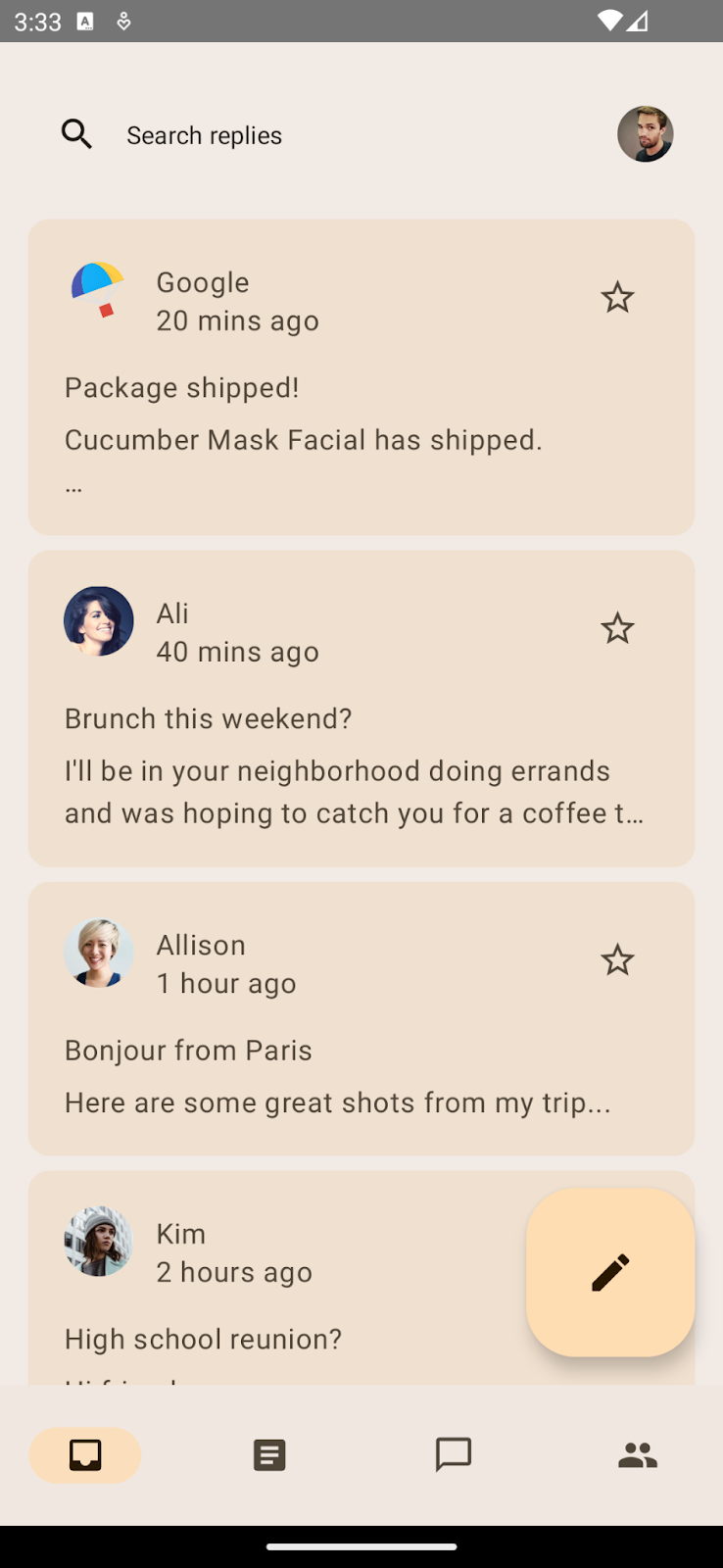Viewport: 723px width, 1568px height.
Task: Star Ali's brunch email
Action: (617, 628)
